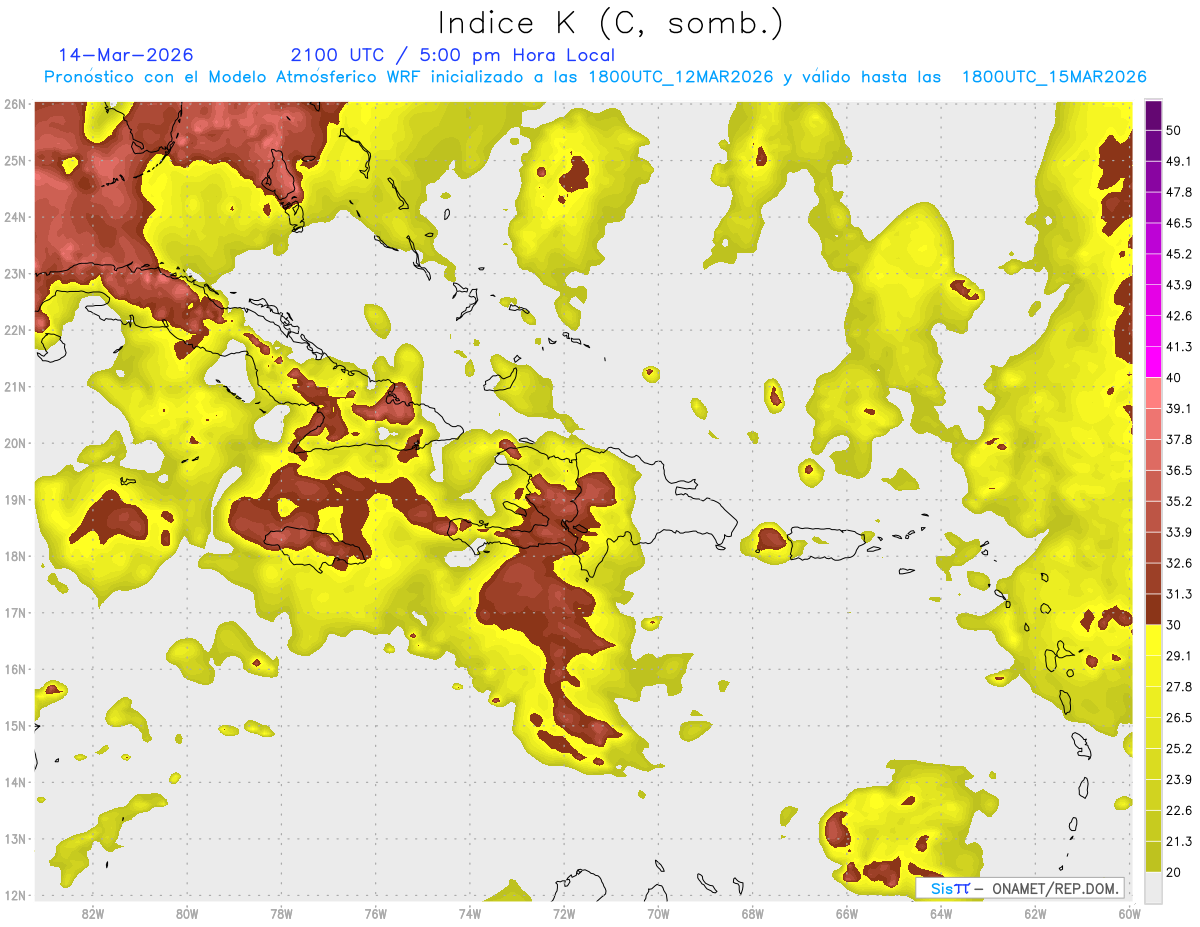Click the "40" legend value
The height and width of the screenshot is (927, 1200).
tap(1174, 377)
